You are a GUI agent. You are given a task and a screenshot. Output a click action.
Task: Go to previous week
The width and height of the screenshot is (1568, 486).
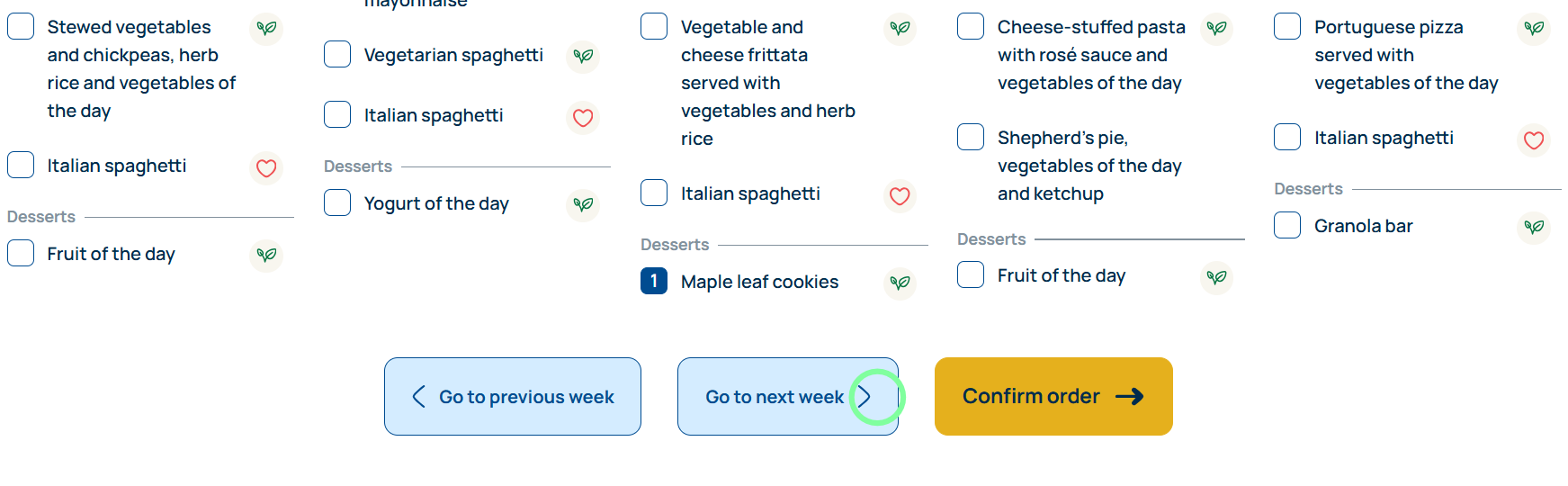(513, 397)
